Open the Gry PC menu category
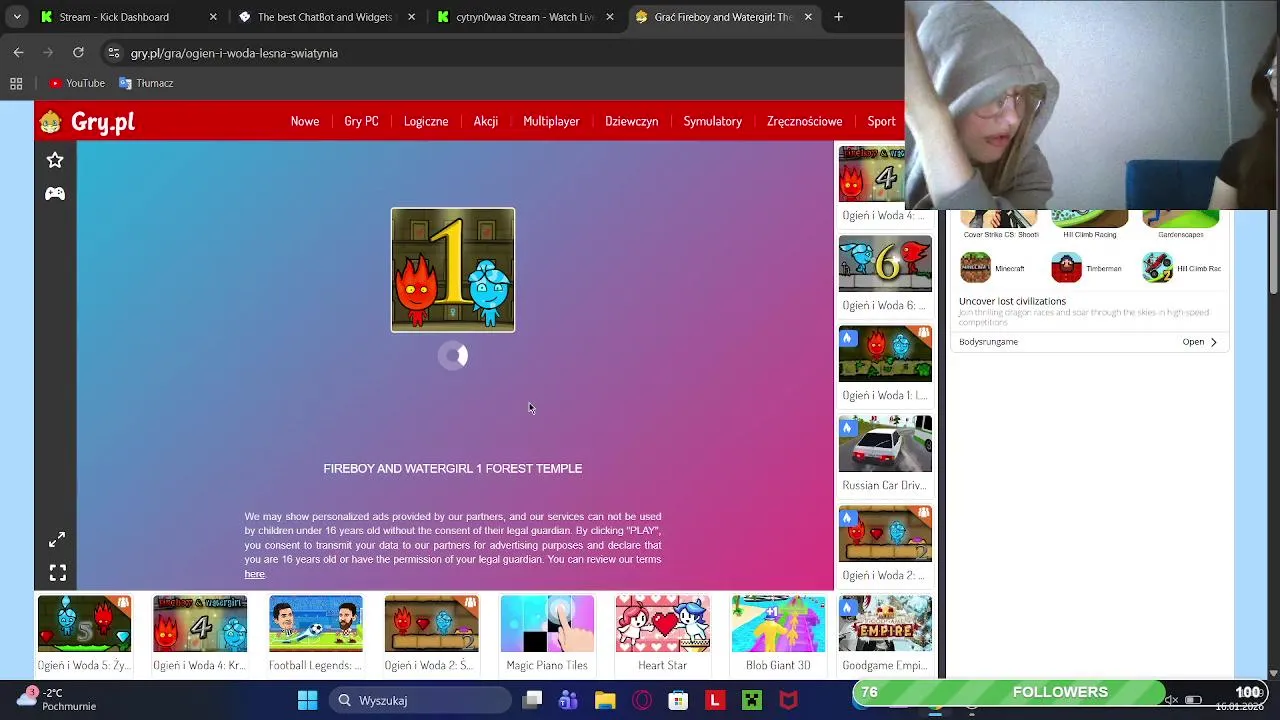1280x720 pixels. click(x=361, y=121)
